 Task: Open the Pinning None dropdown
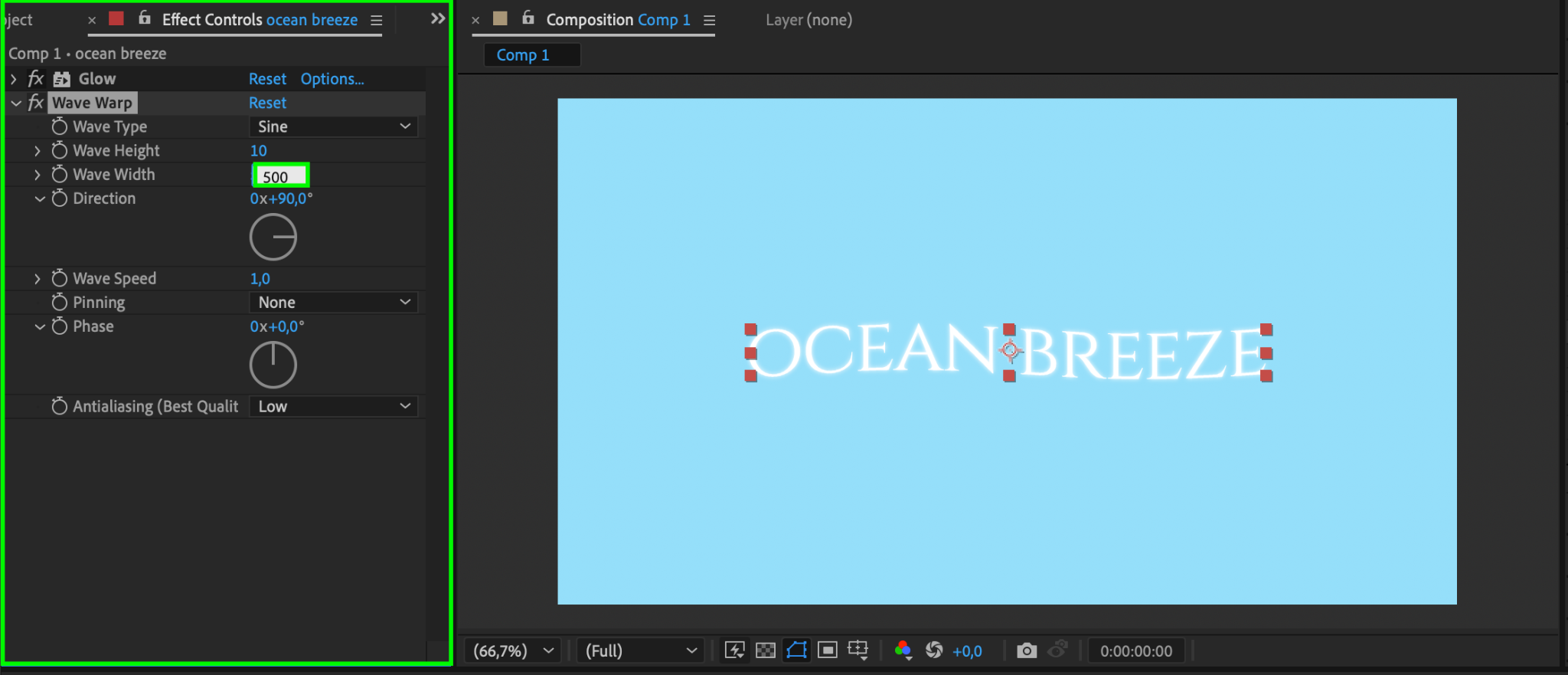[x=334, y=302]
